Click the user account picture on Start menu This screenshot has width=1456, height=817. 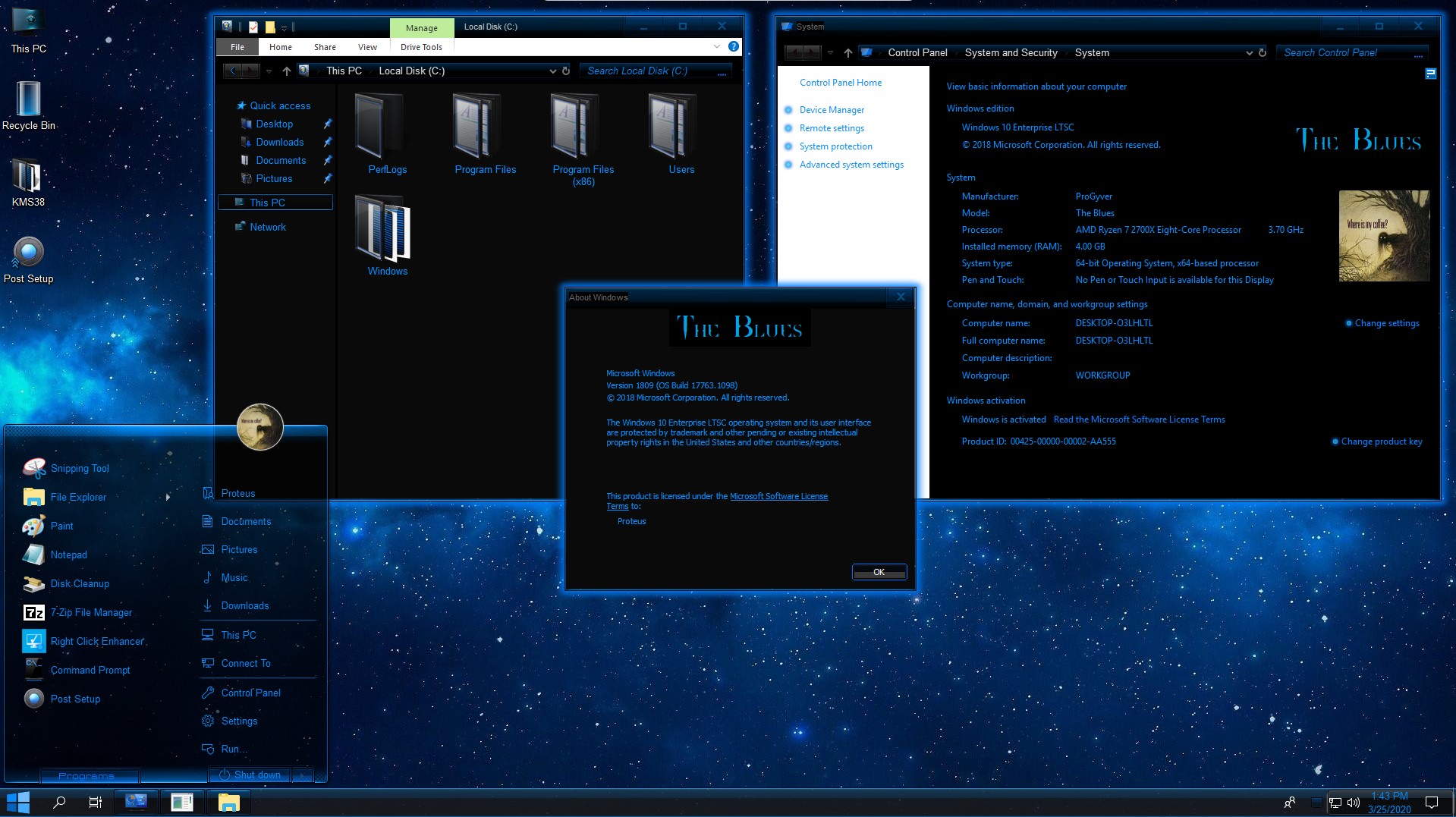tap(259, 426)
